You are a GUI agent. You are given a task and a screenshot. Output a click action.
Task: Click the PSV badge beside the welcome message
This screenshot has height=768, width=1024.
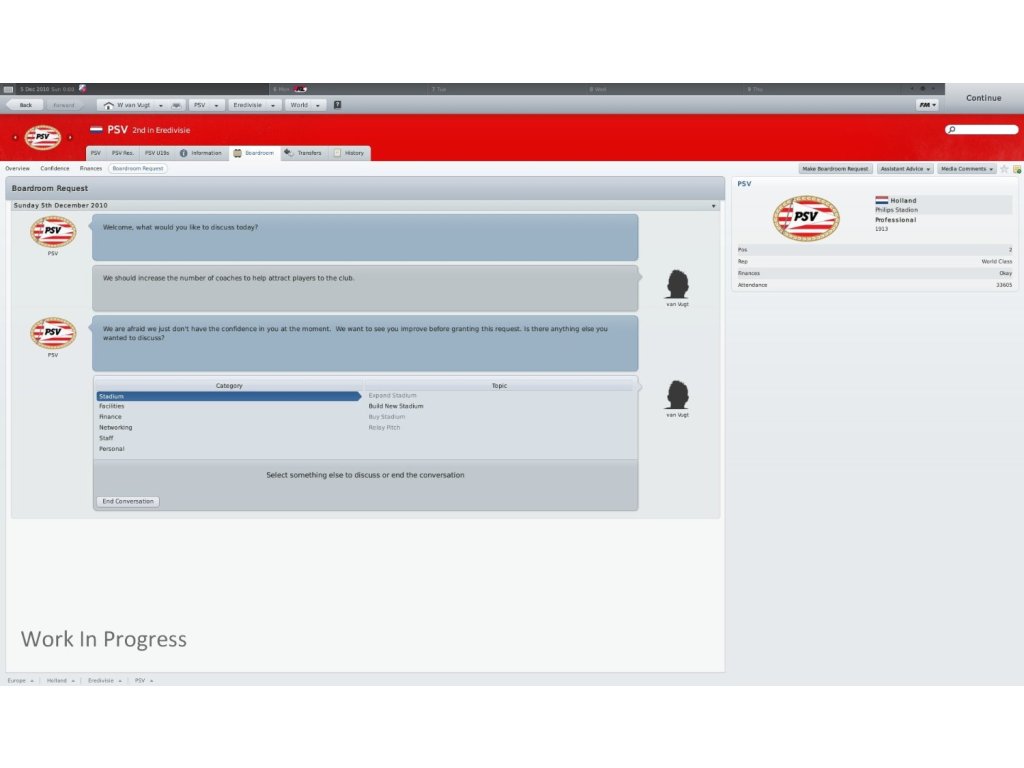[x=53, y=232]
